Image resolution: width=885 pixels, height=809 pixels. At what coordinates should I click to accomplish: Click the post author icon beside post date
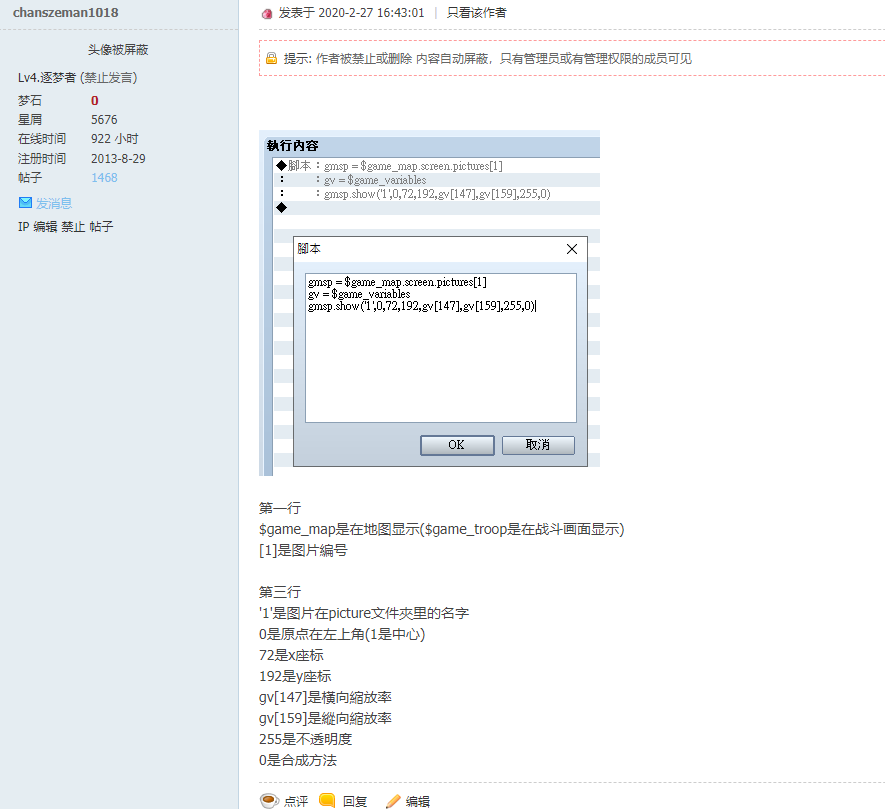click(x=267, y=14)
